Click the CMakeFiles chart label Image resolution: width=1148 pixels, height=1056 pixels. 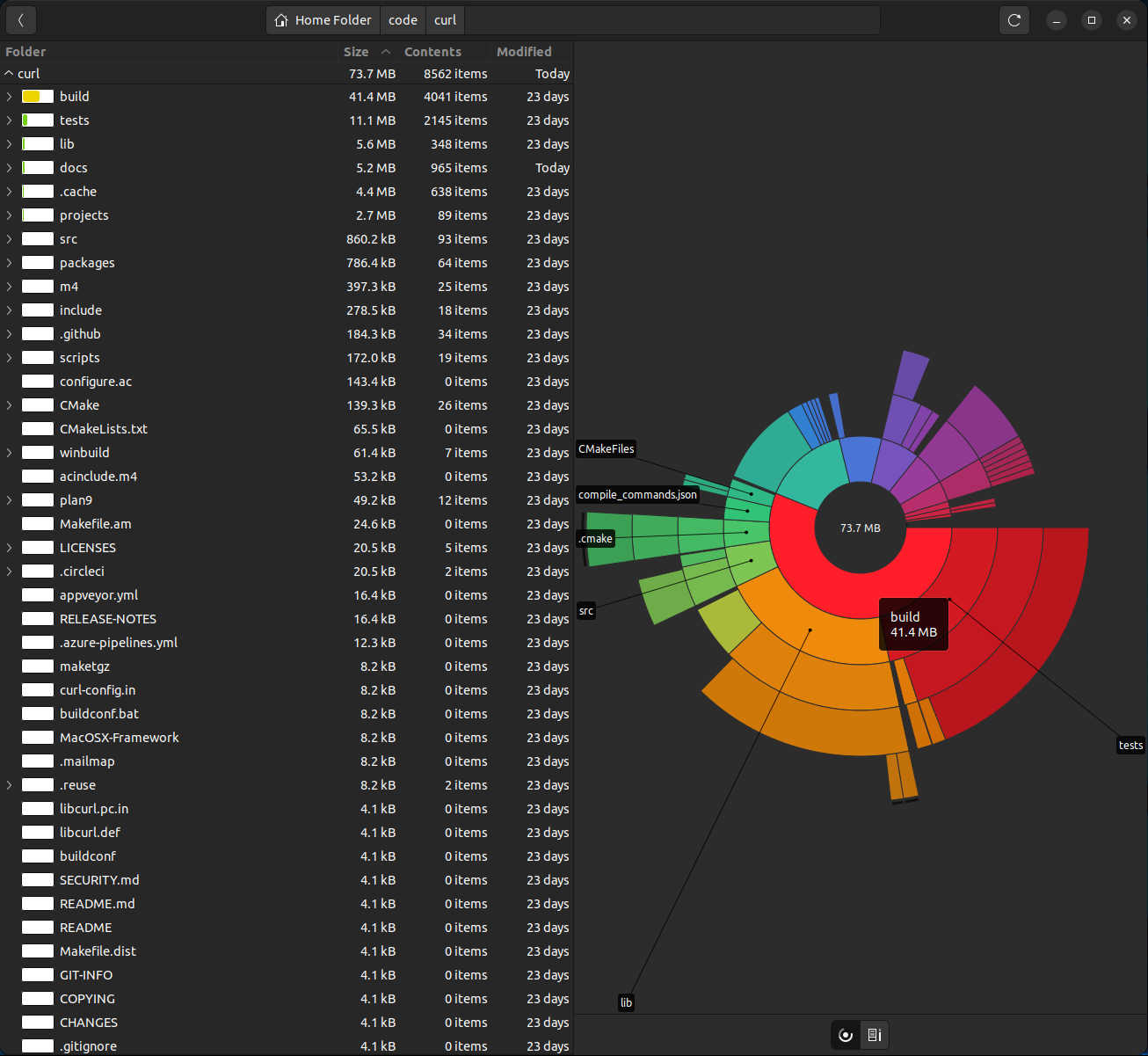(x=606, y=449)
